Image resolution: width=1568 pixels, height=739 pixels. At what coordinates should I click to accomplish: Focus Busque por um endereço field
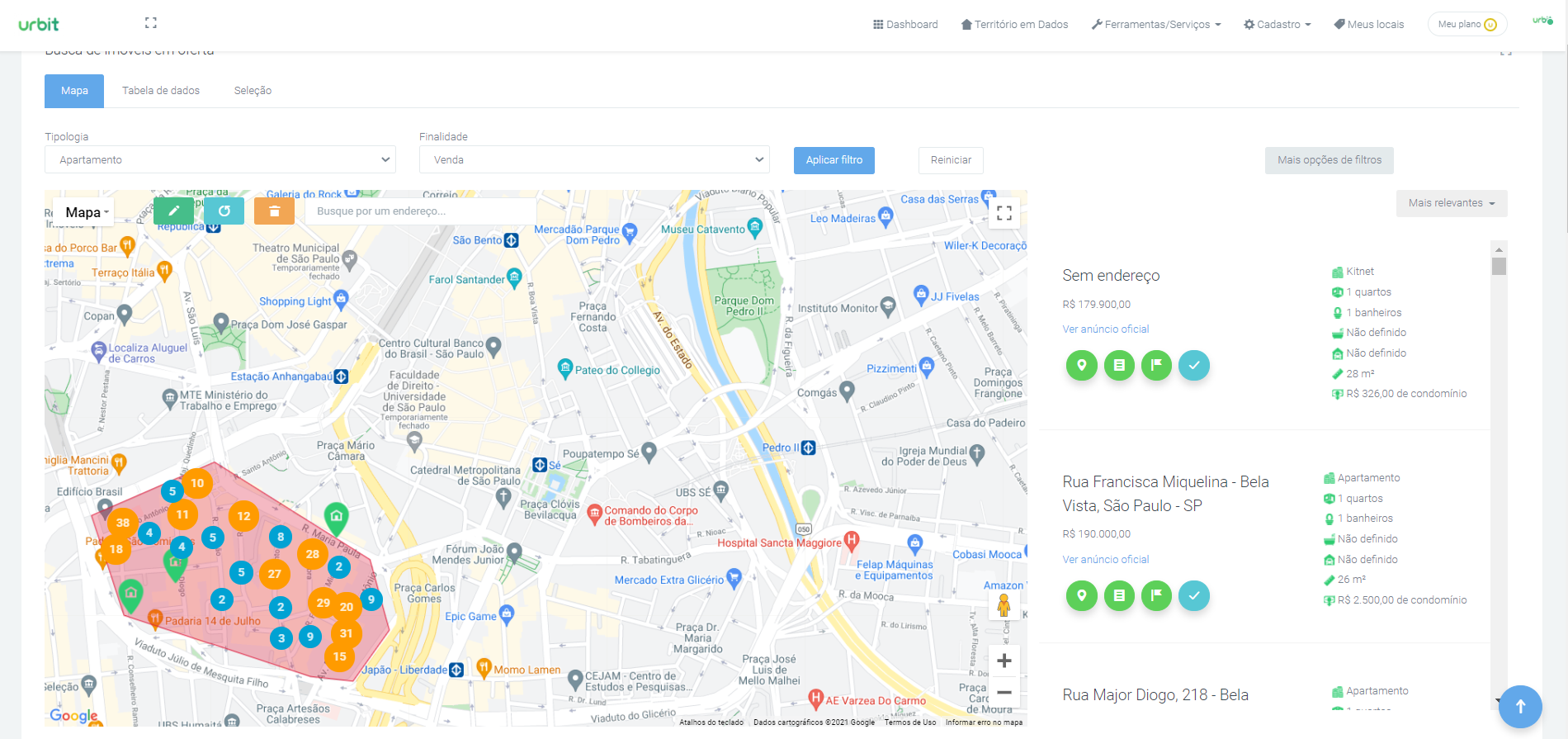421,211
